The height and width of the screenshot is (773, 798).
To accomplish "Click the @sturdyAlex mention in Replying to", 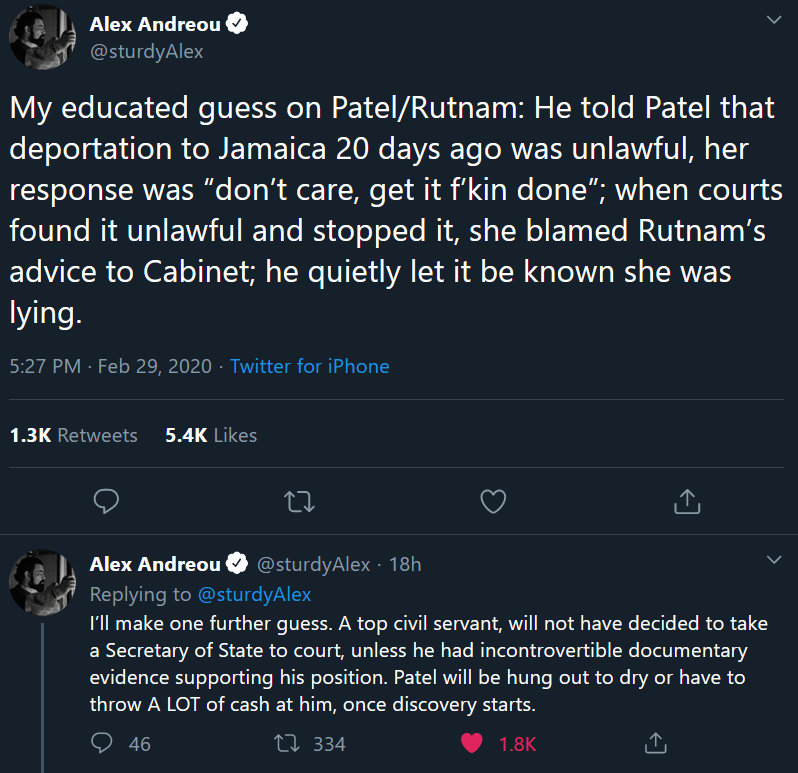I will pyautogui.click(x=254, y=594).
